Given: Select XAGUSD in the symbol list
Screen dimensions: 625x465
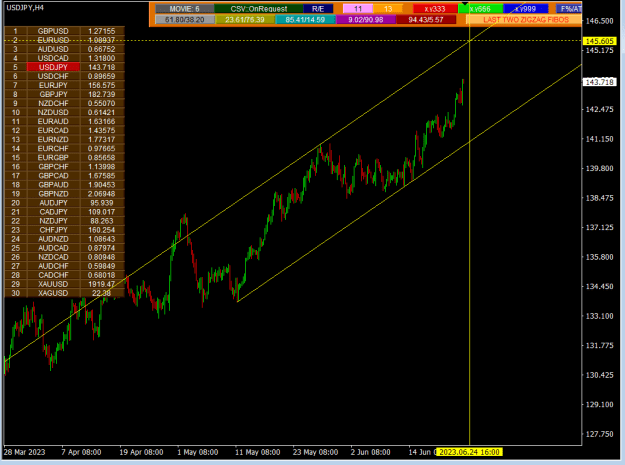Looking at the screenshot, I should click(x=53, y=293).
